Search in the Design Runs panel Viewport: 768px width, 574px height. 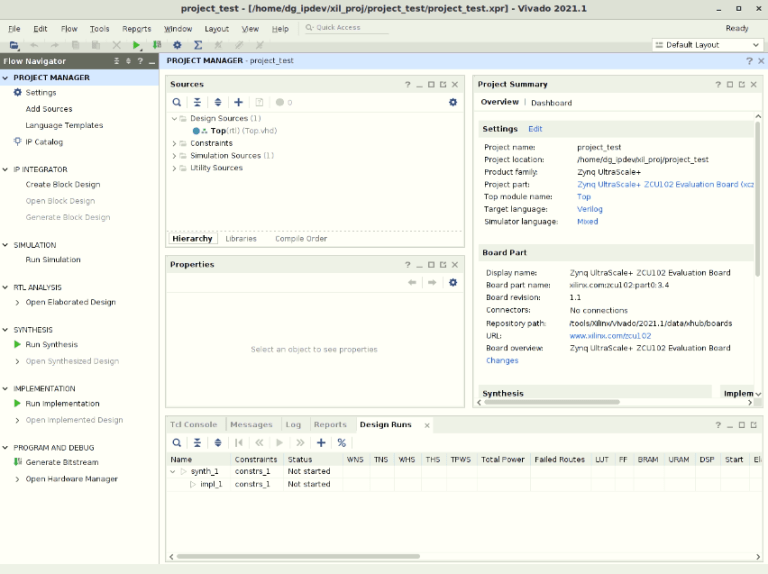[177, 443]
